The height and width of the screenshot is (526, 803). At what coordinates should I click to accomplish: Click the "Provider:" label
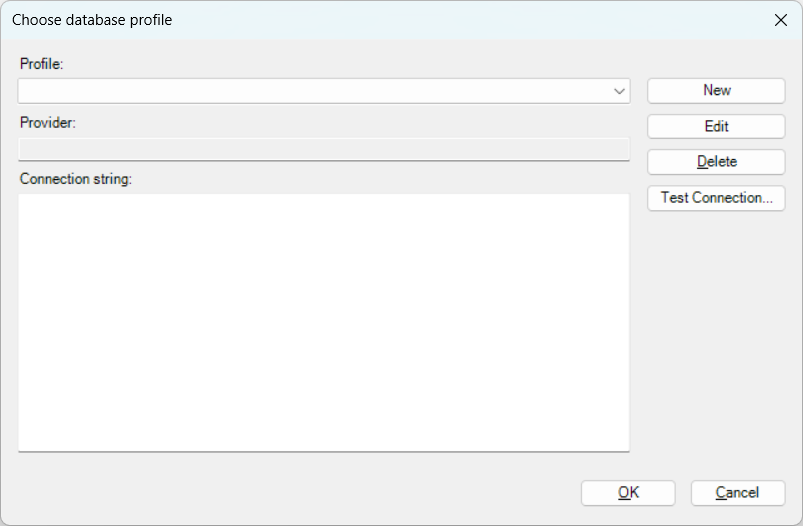[x=48, y=123]
